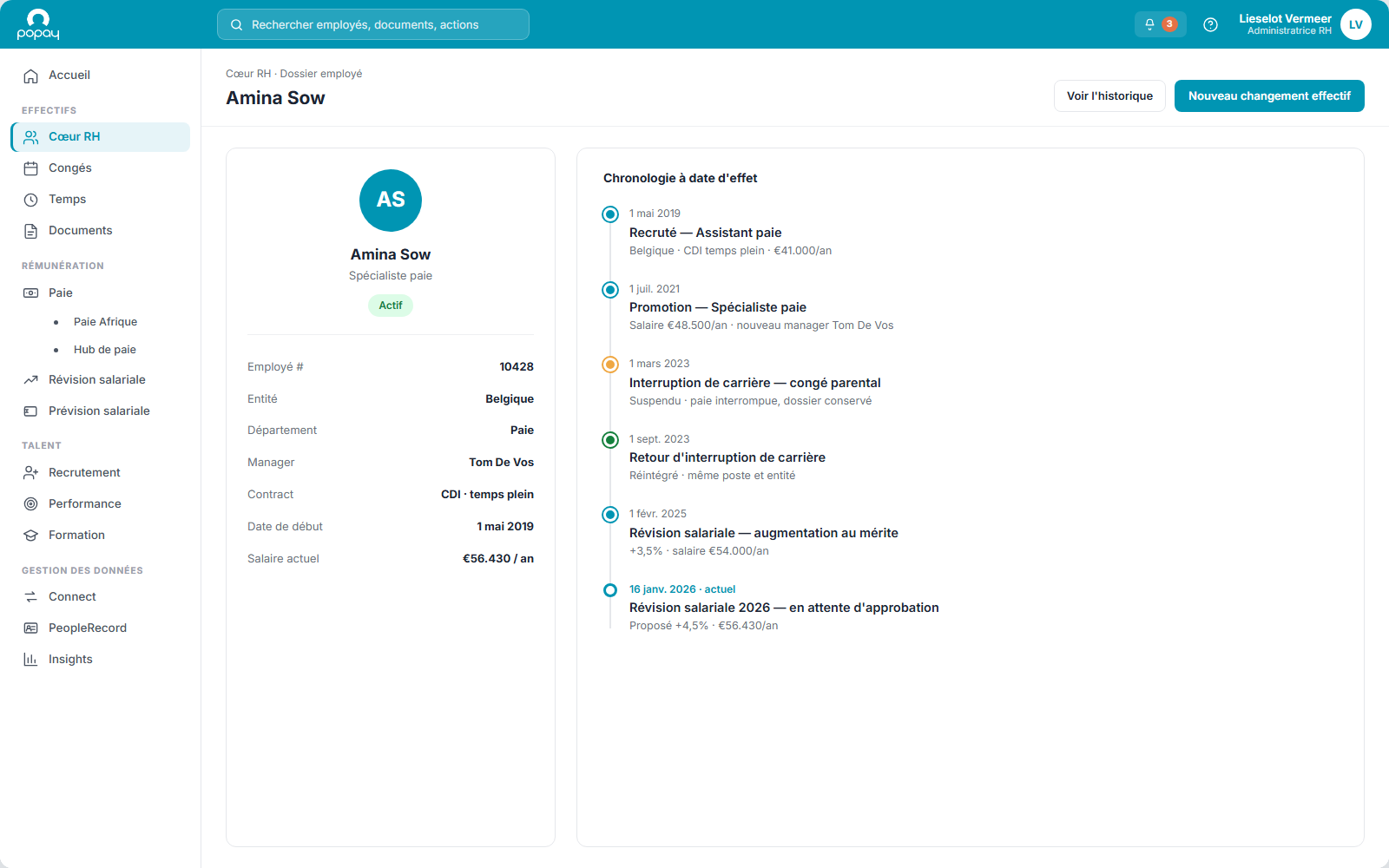Click Nouveau changement effectif button

1269,96
